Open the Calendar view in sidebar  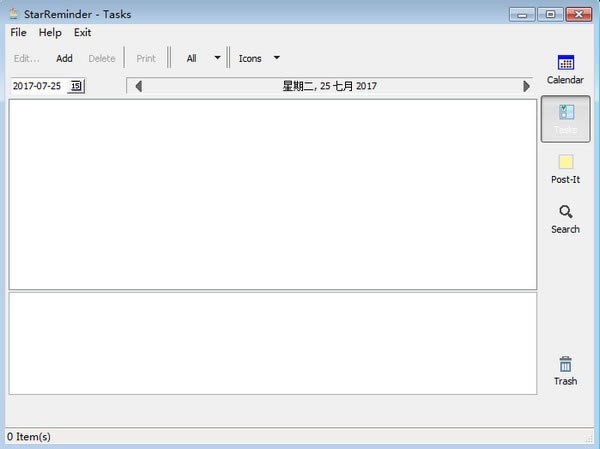(x=565, y=69)
